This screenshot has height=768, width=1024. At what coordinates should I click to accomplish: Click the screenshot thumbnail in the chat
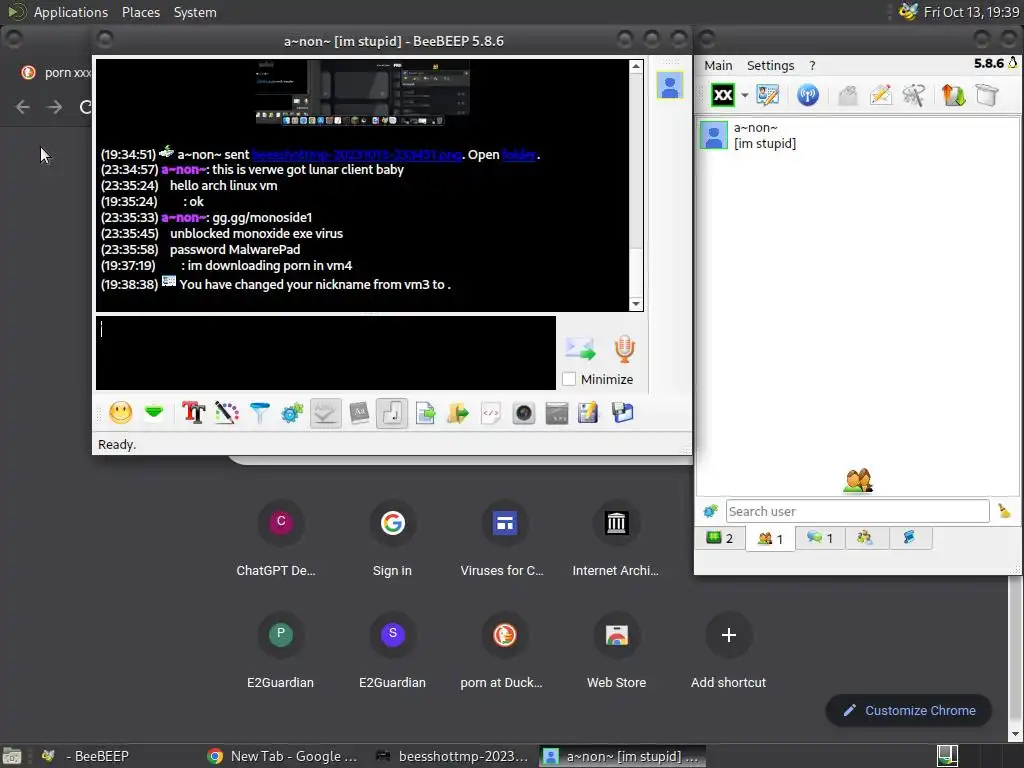pyautogui.click(x=362, y=93)
